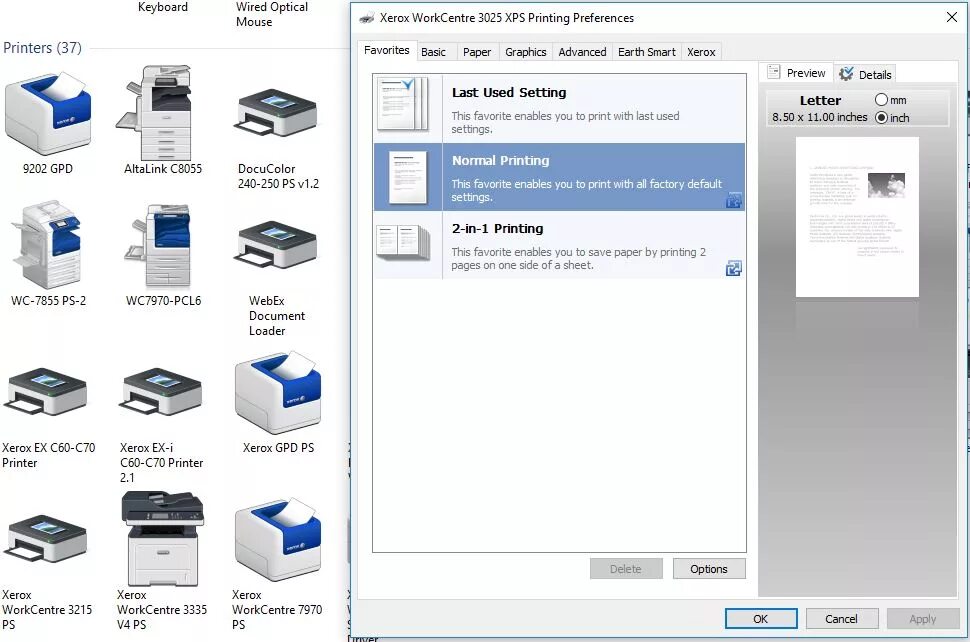Click the printer icon in the dialog title bar
This screenshot has height=642, width=970.
366,18
